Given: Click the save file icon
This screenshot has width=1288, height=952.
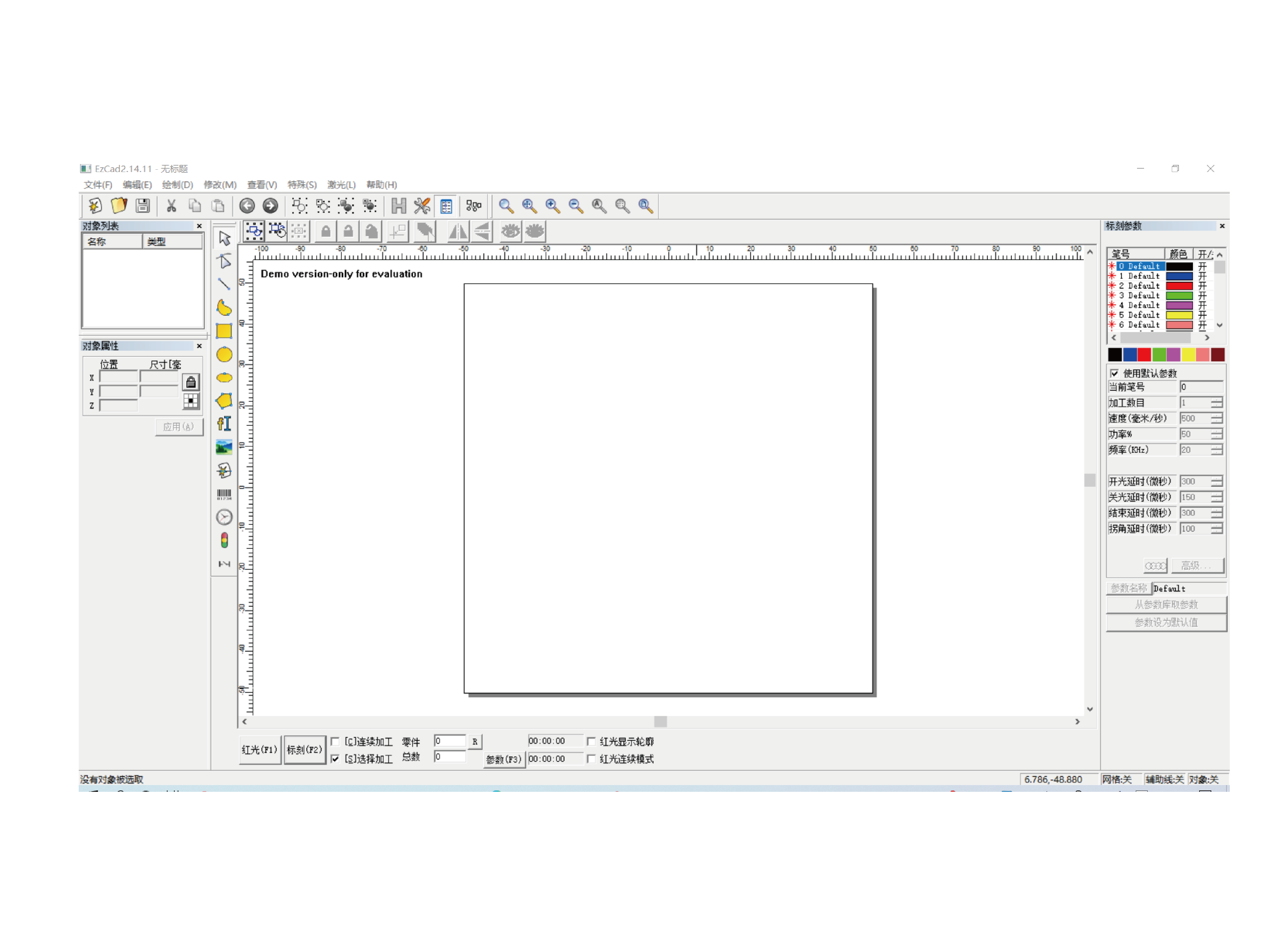Looking at the screenshot, I should click(x=143, y=206).
